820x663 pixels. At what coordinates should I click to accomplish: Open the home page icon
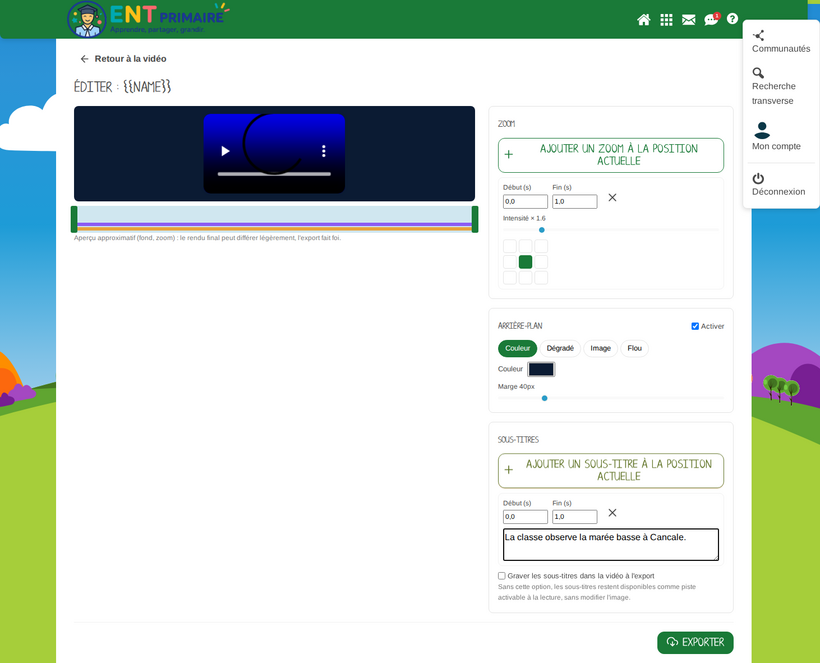(x=644, y=20)
